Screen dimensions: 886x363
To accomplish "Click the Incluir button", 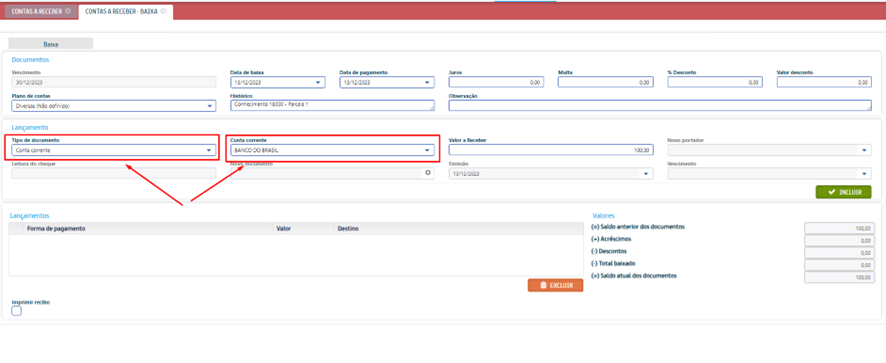I will 843,192.
